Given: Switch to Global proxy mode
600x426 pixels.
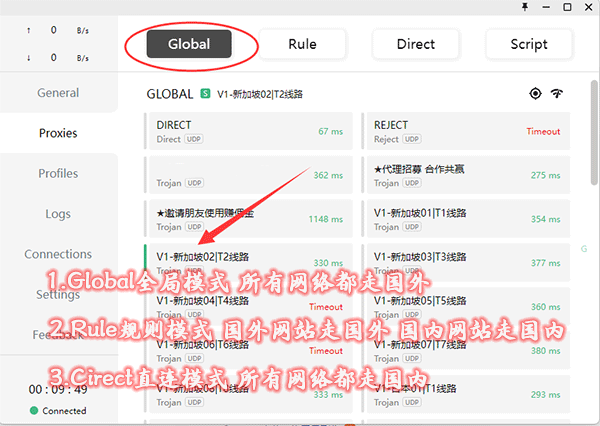Looking at the screenshot, I should (x=189, y=44).
